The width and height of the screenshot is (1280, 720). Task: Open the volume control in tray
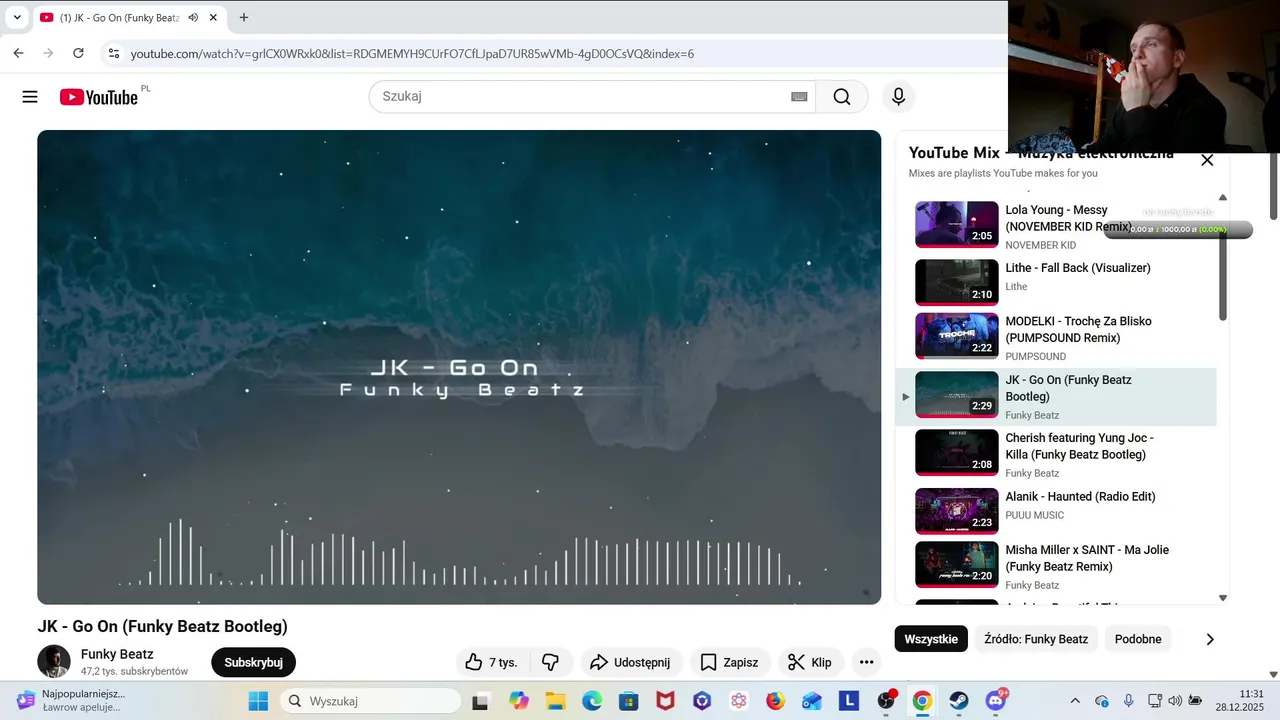coord(1175,701)
